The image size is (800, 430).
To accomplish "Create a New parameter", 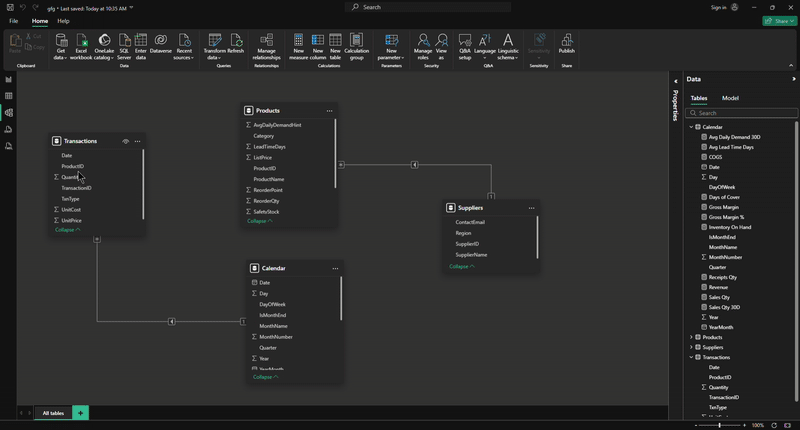I will tap(391, 46).
